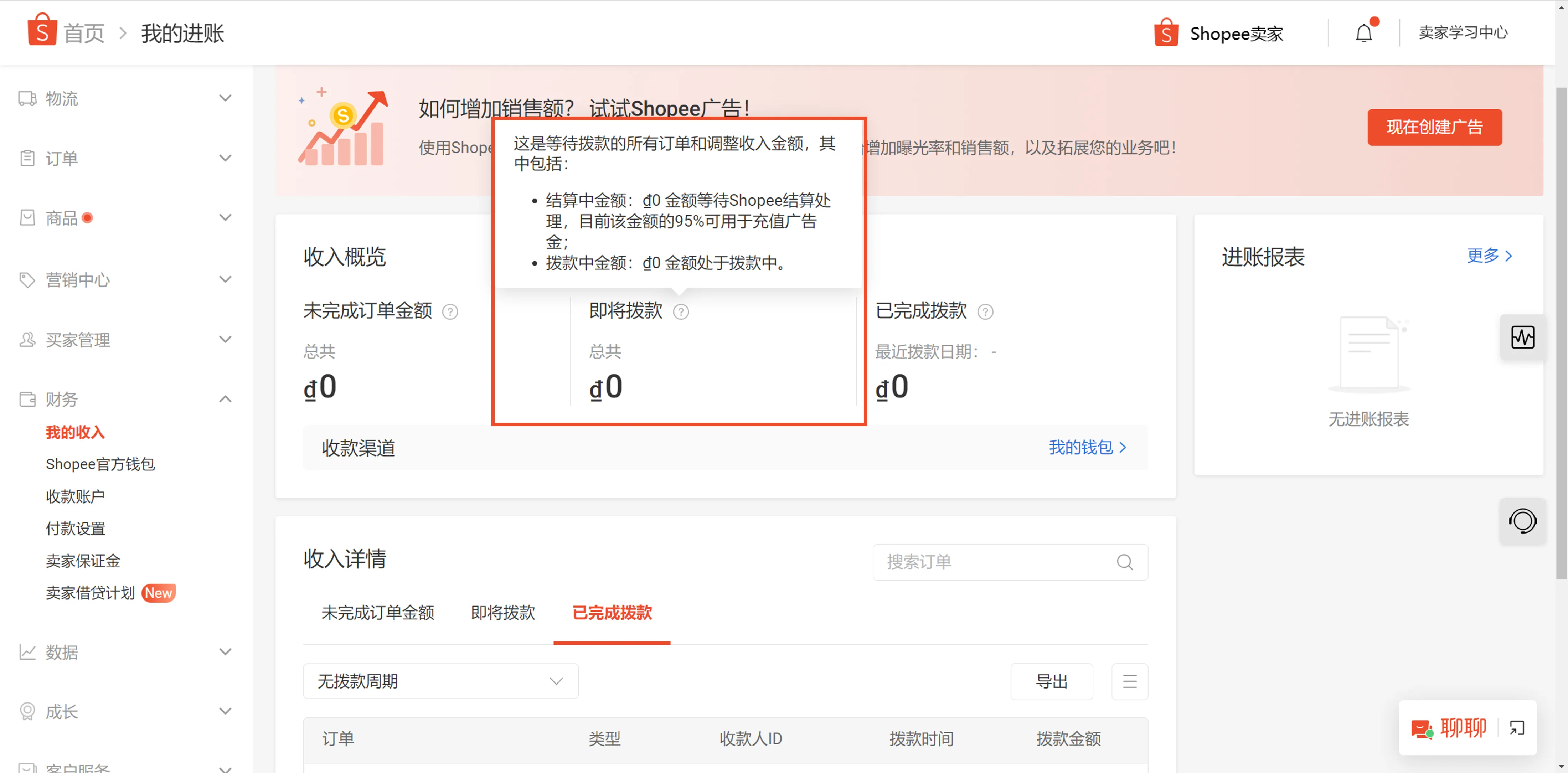Select the 物流 sidebar icon
Viewport: 1568px width, 773px height.
[27, 98]
